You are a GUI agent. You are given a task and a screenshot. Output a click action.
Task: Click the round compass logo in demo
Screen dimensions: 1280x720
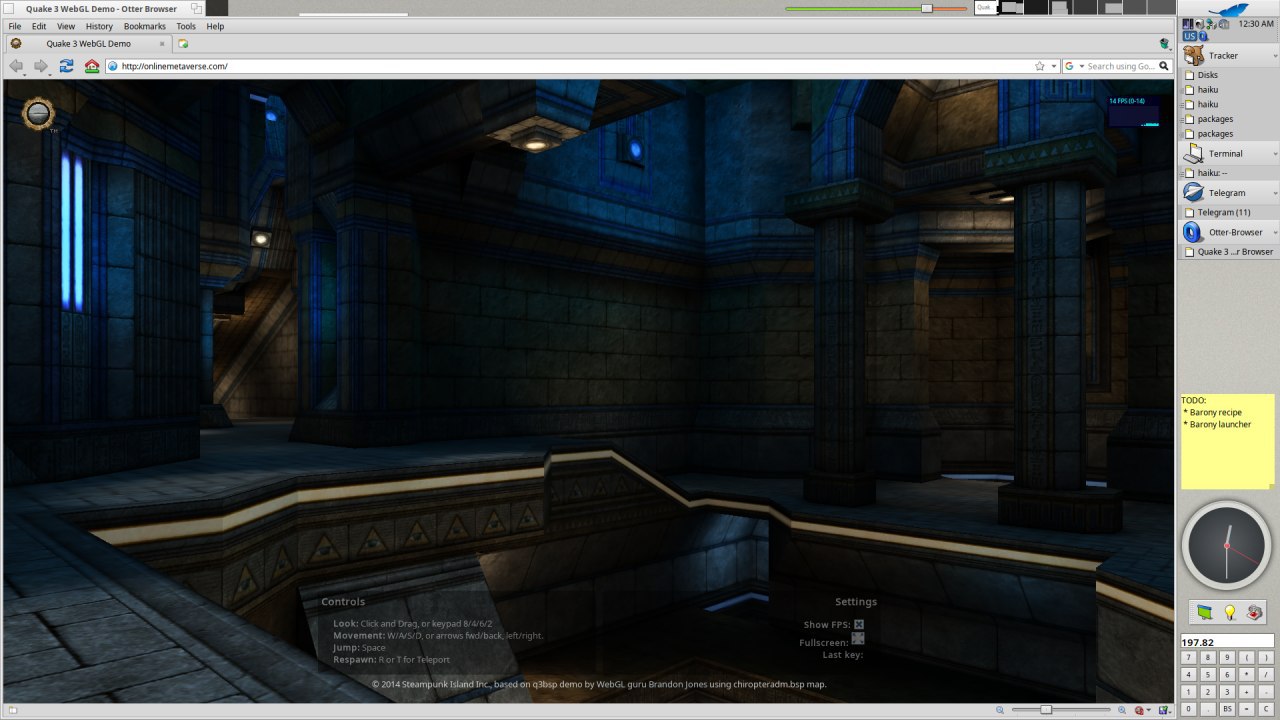pyautogui.click(x=38, y=114)
